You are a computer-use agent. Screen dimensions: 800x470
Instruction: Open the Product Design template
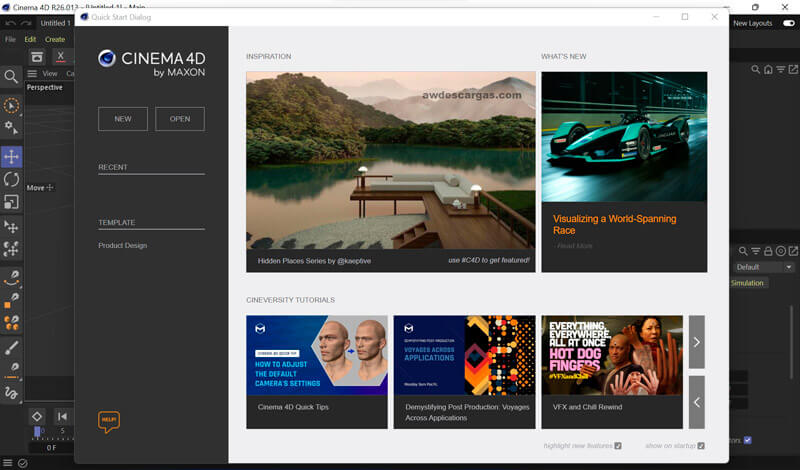point(122,245)
